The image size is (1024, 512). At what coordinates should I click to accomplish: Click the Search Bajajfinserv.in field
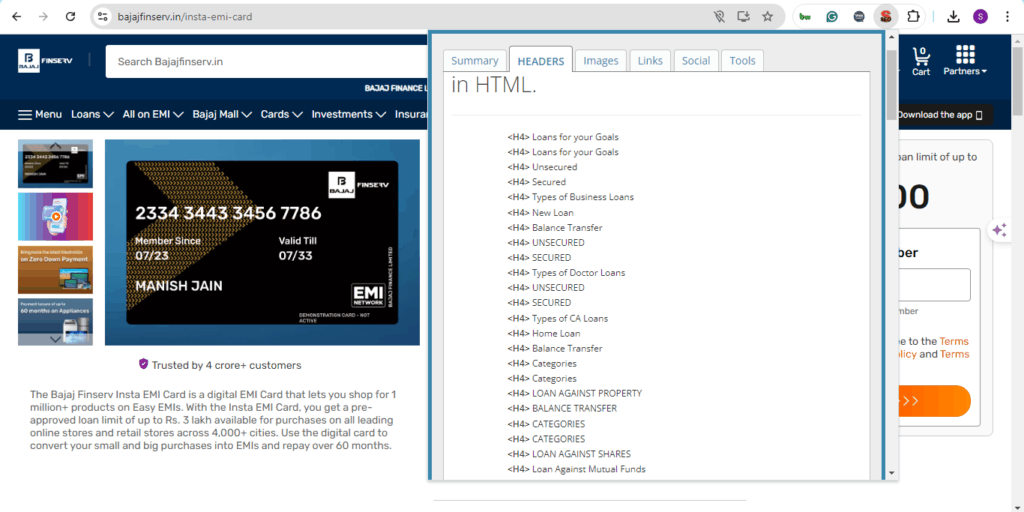click(266, 61)
